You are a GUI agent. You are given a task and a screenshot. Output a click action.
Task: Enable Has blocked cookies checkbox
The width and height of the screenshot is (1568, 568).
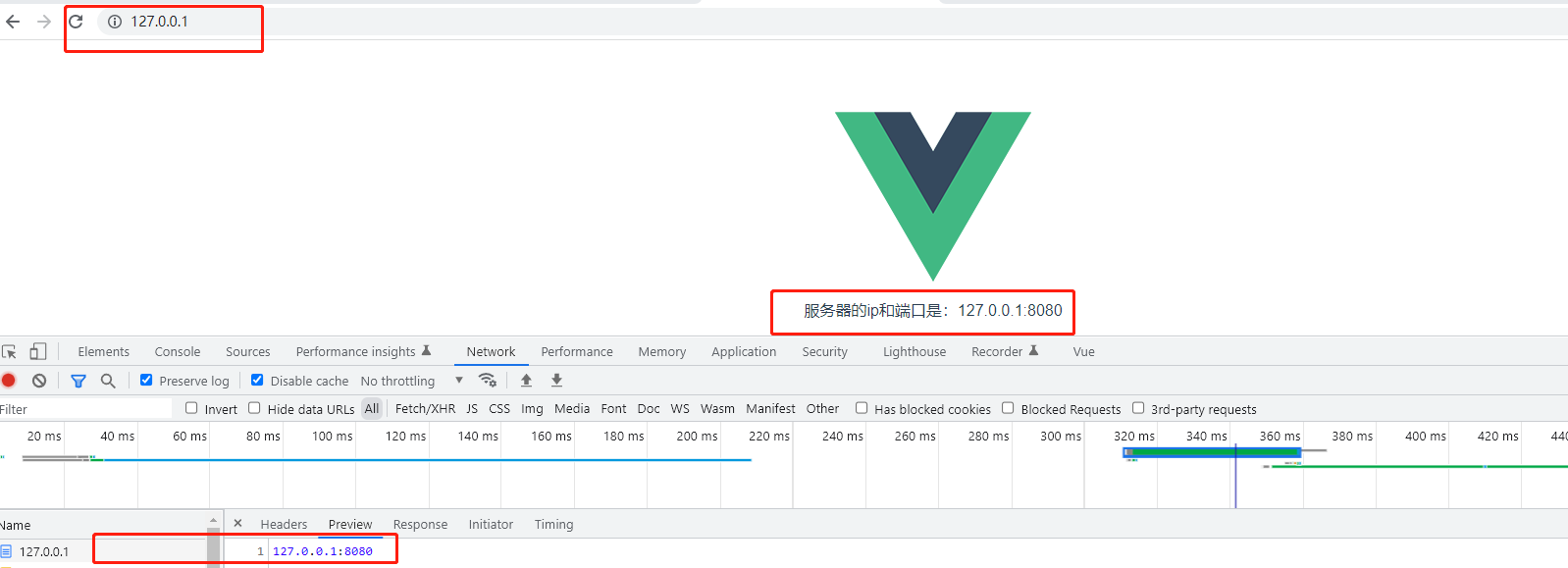[x=862, y=408]
